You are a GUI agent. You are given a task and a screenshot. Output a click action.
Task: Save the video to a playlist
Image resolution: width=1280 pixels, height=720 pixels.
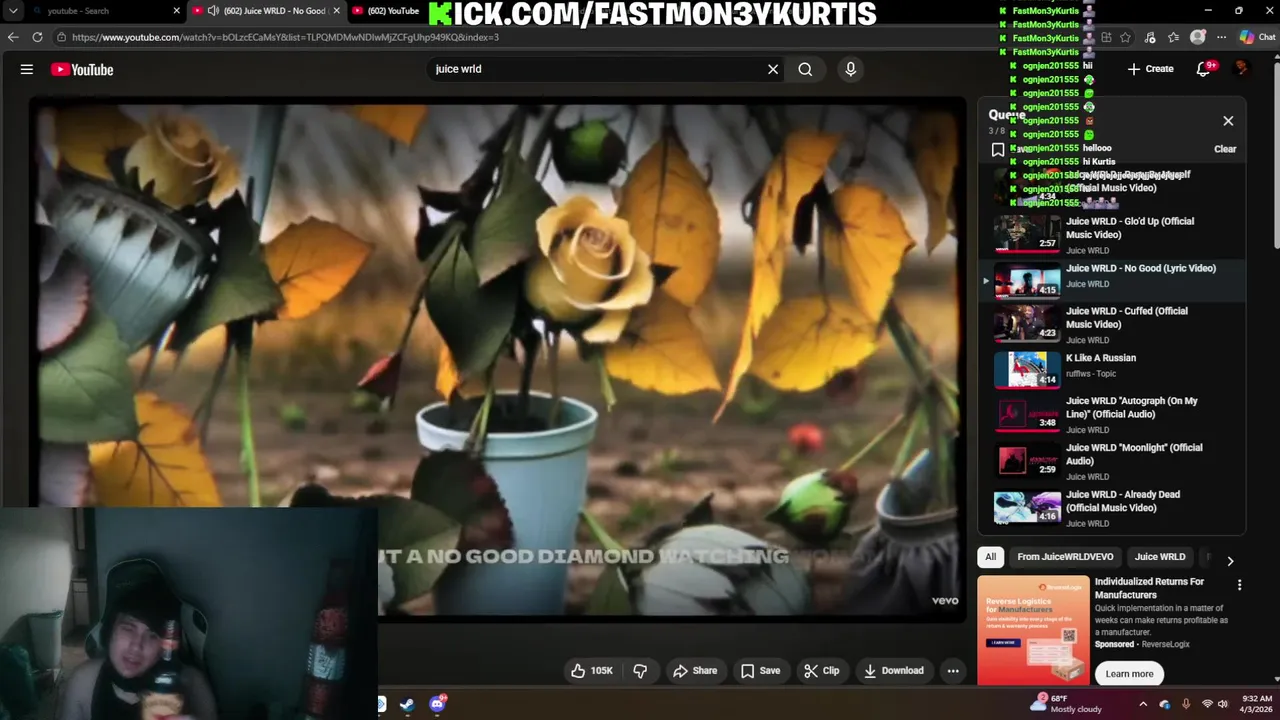[x=760, y=671]
